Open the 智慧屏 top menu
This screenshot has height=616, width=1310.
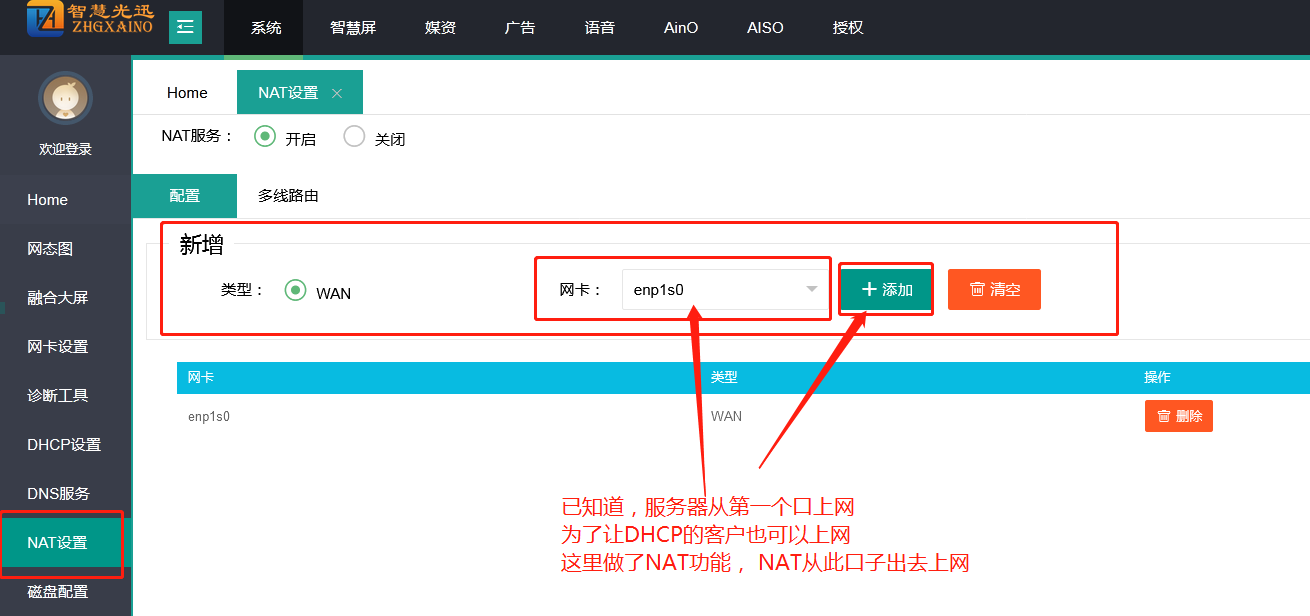pos(353,28)
